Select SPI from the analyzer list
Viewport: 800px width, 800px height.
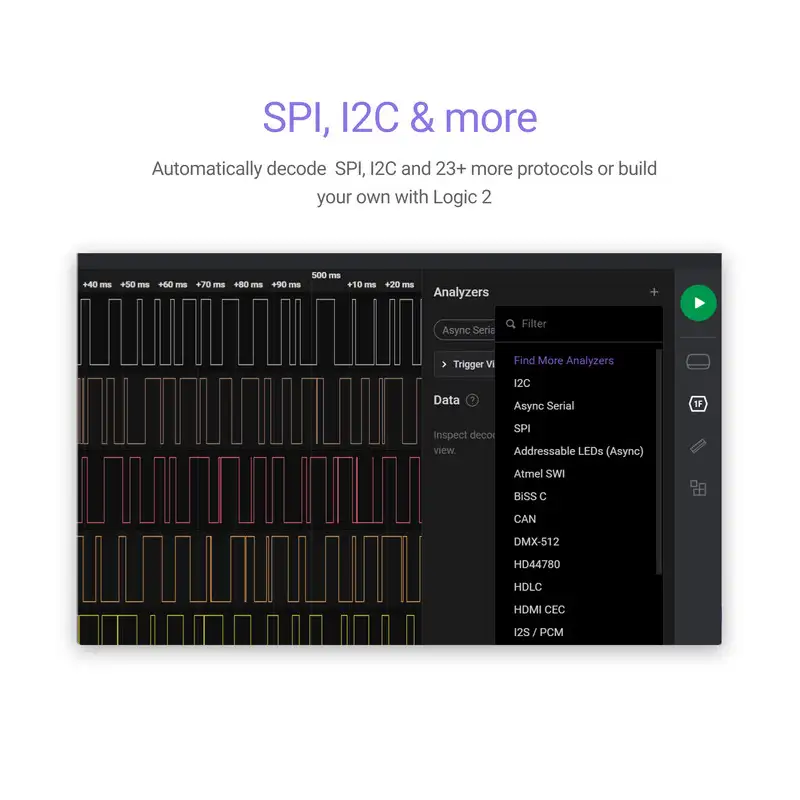(522, 429)
